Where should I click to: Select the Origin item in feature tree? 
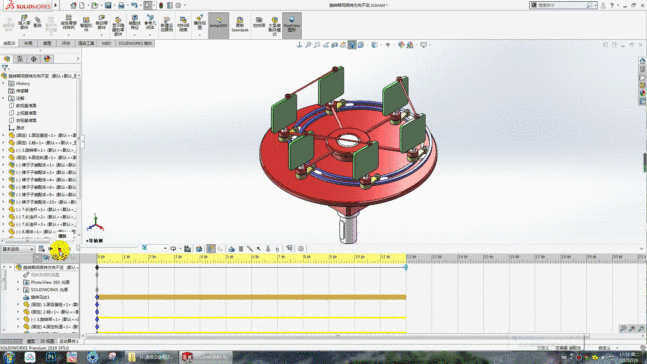[x=17, y=128]
